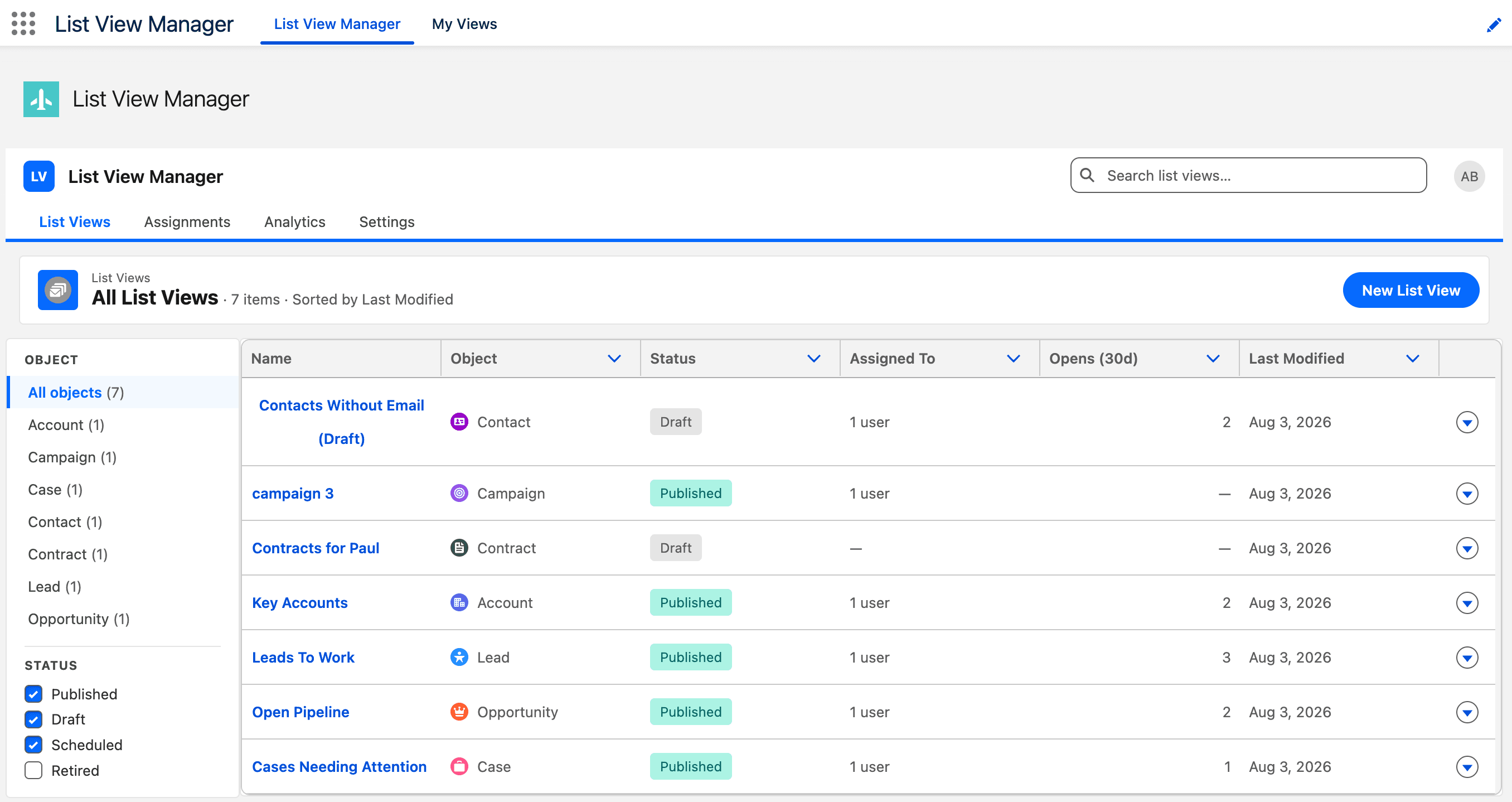Image resolution: width=1512 pixels, height=802 pixels.
Task: Switch to the Analytics tab
Action: click(295, 222)
